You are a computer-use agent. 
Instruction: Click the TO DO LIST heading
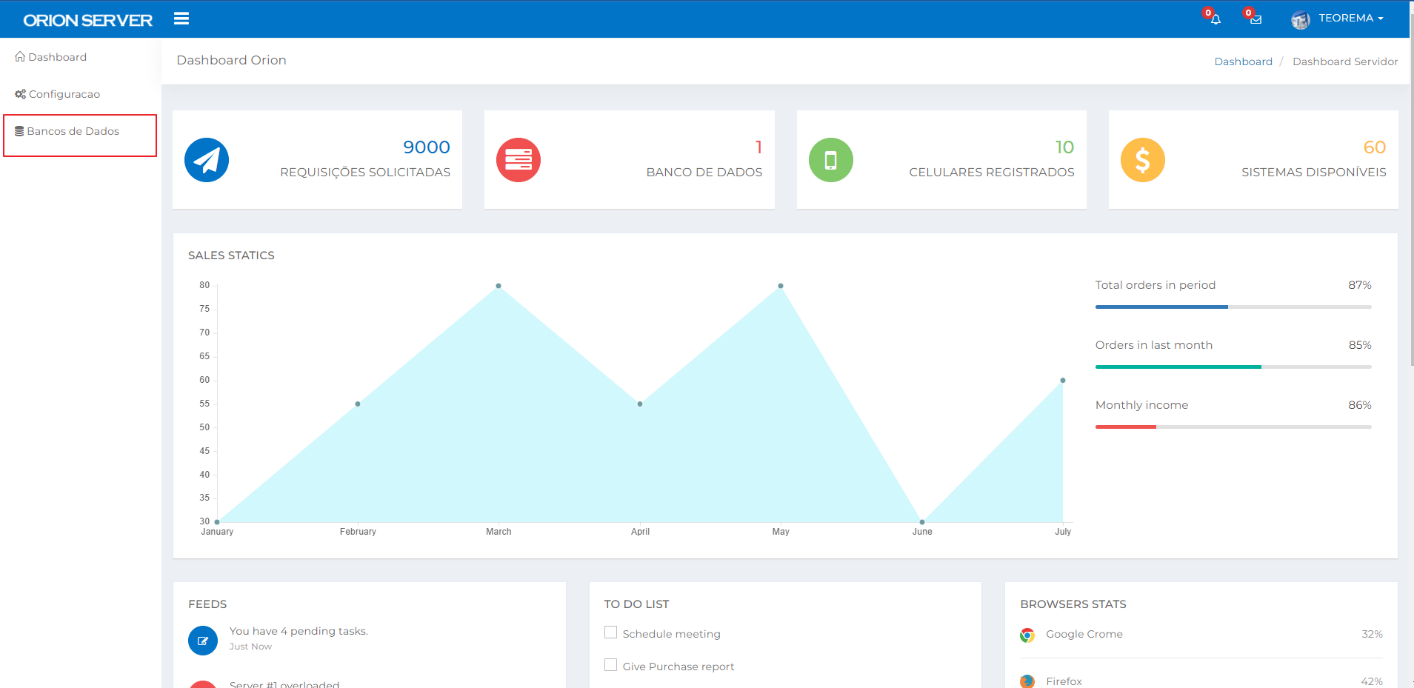pos(636,604)
